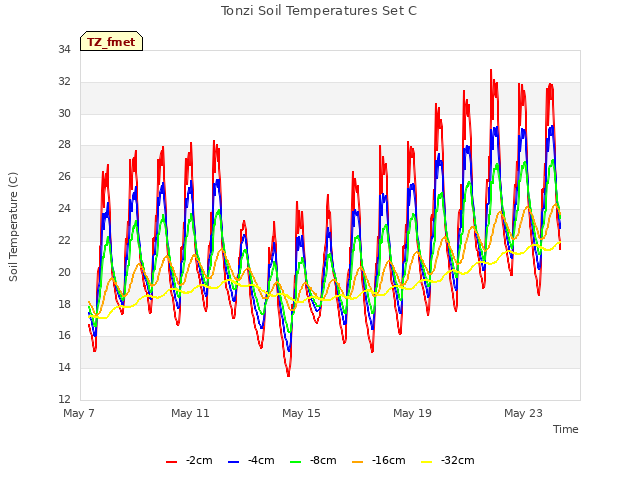
Task: Click the orange -16cm legend swatch
Action: (x=358, y=462)
